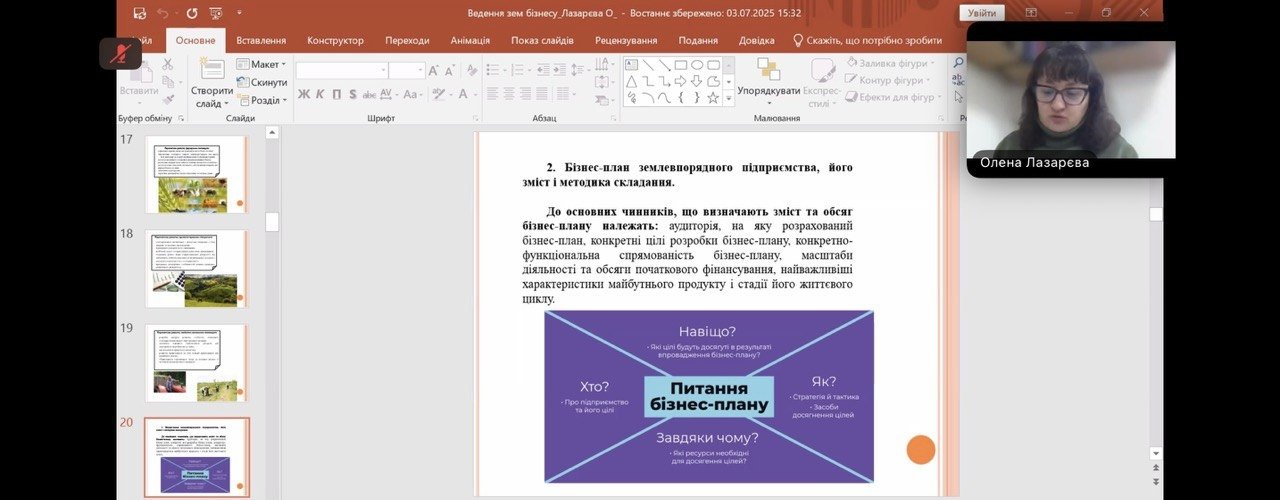The image size is (1280, 500).
Task: Open the Макет layout dropdown
Action: point(262,64)
